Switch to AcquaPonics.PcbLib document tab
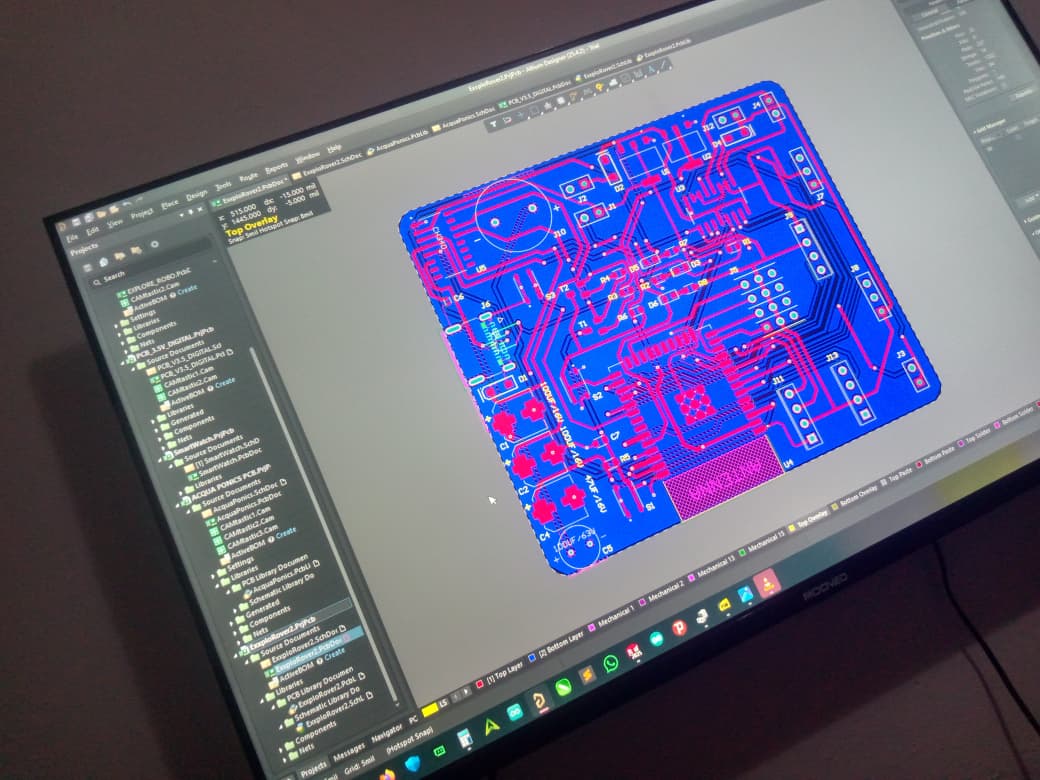The width and height of the screenshot is (1040, 780). pyautogui.click(x=398, y=141)
